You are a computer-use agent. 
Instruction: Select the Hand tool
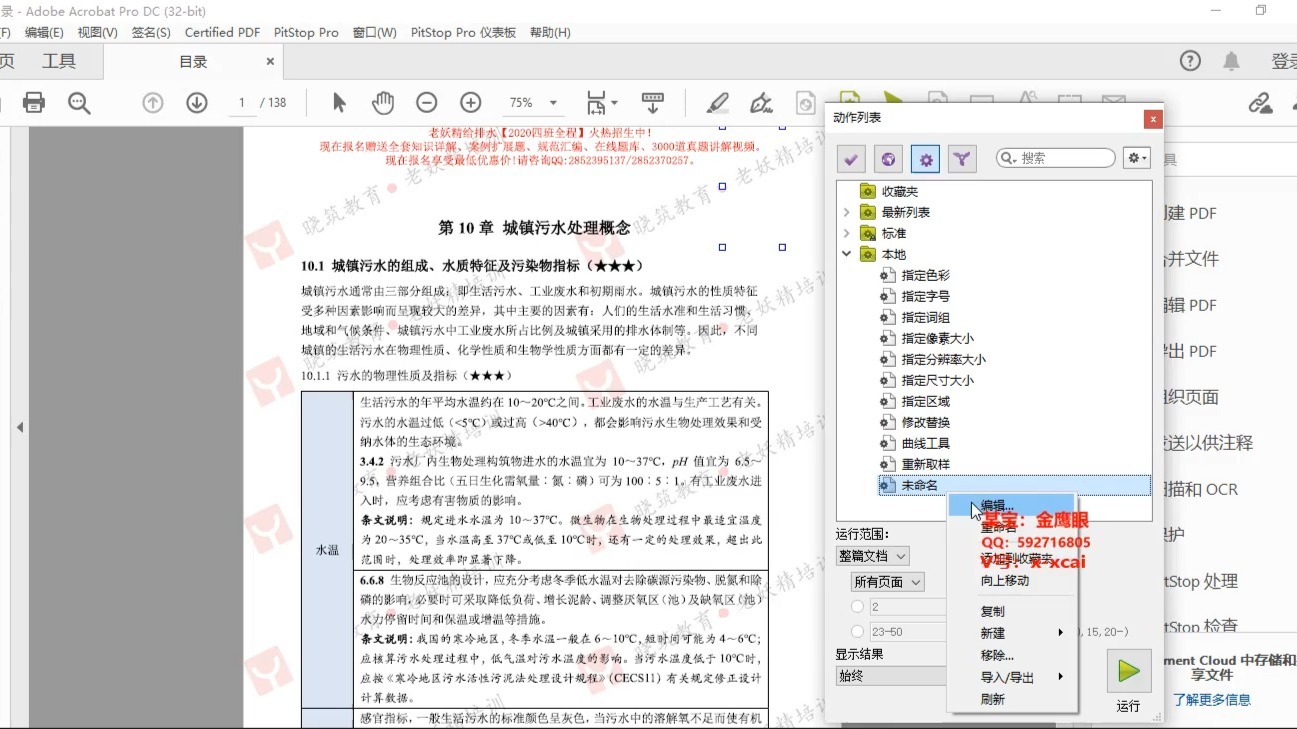(383, 102)
